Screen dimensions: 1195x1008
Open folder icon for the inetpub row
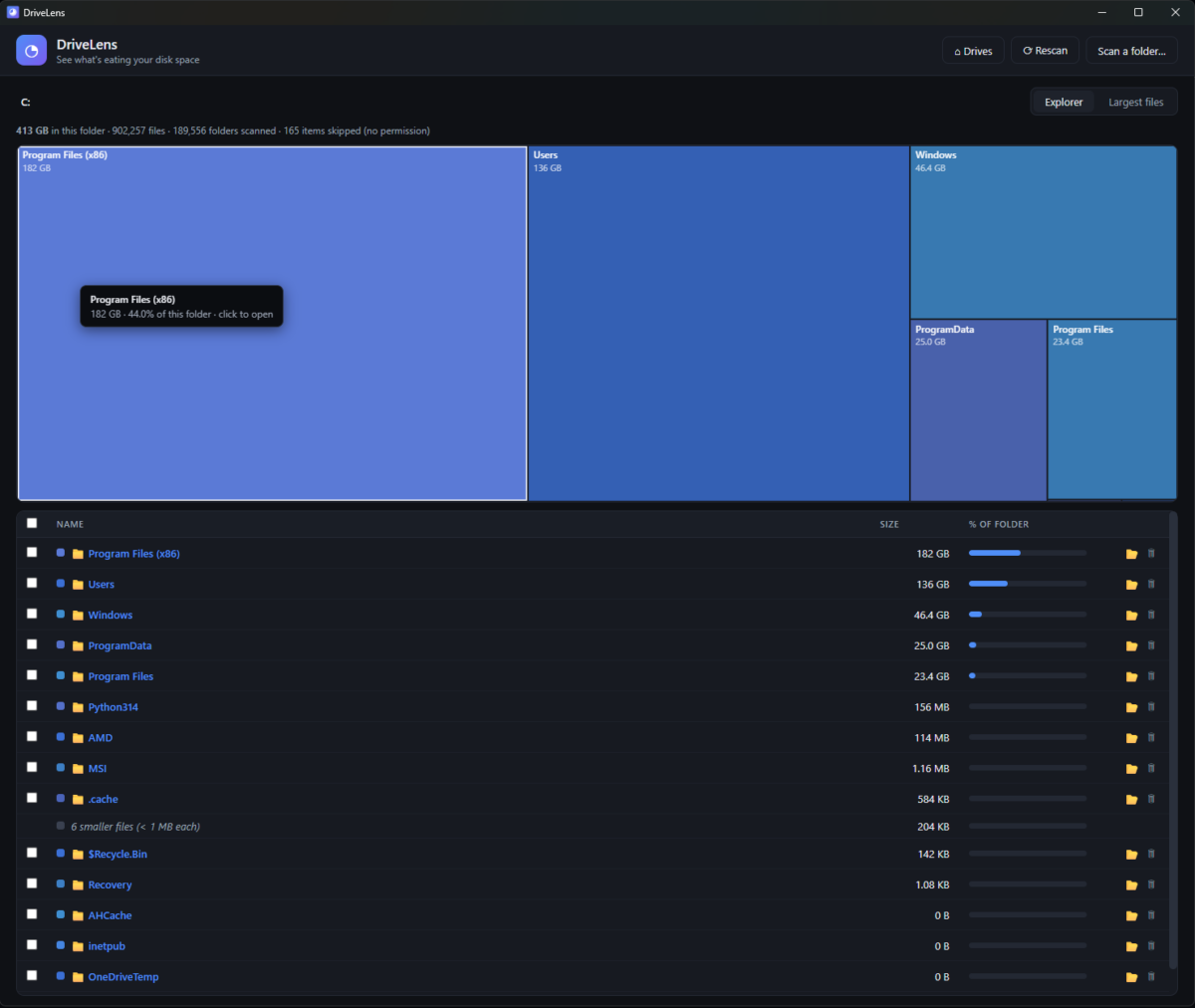[x=1131, y=946]
